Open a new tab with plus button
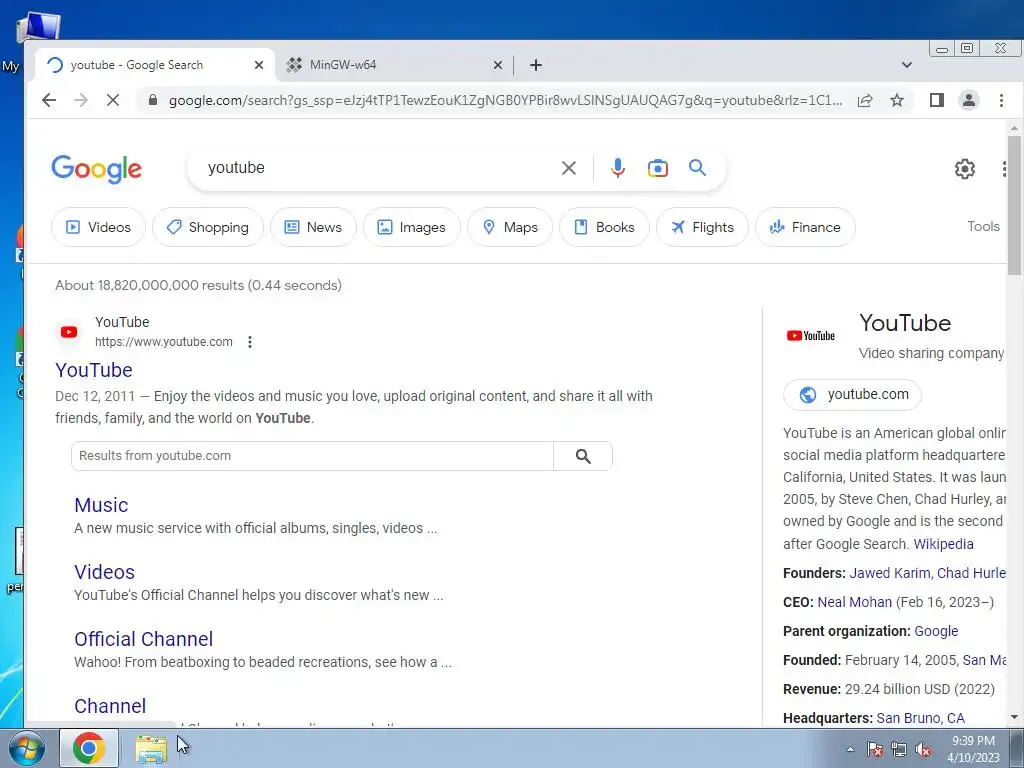The height and width of the screenshot is (768, 1024). point(536,65)
